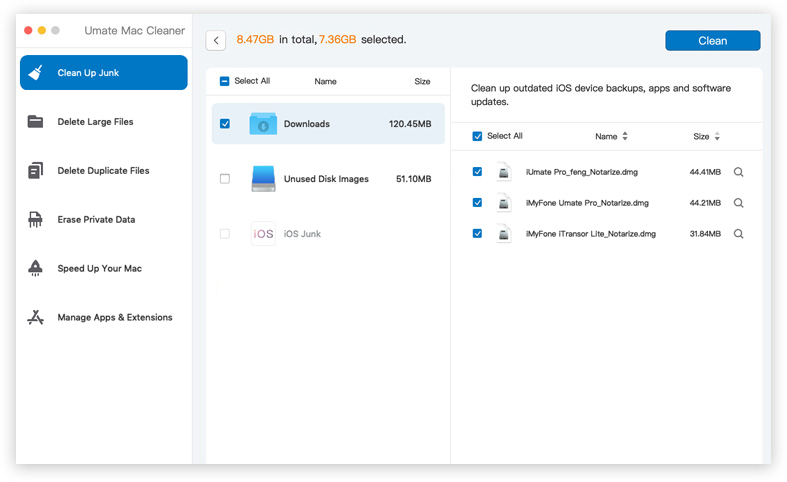Click file icon of iMyFone iTransor Lite_Notarize.dmg
Image resolution: width=787 pixels, height=482 pixels.
coord(504,234)
